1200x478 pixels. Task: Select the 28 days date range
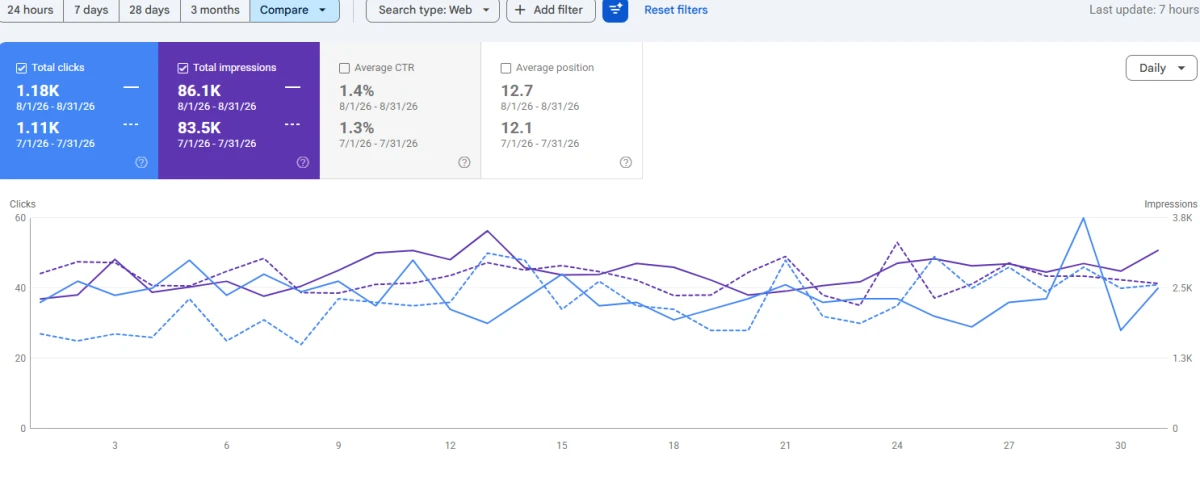[149, 10]
